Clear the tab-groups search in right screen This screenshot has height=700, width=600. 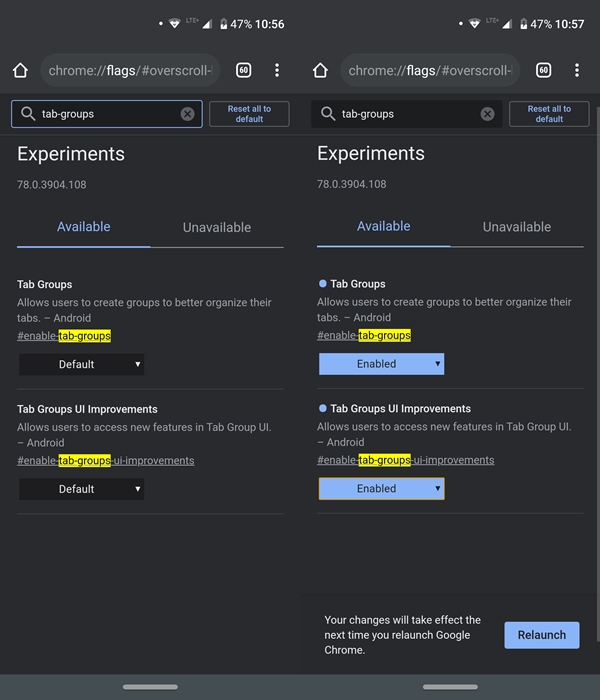(488, 114)
